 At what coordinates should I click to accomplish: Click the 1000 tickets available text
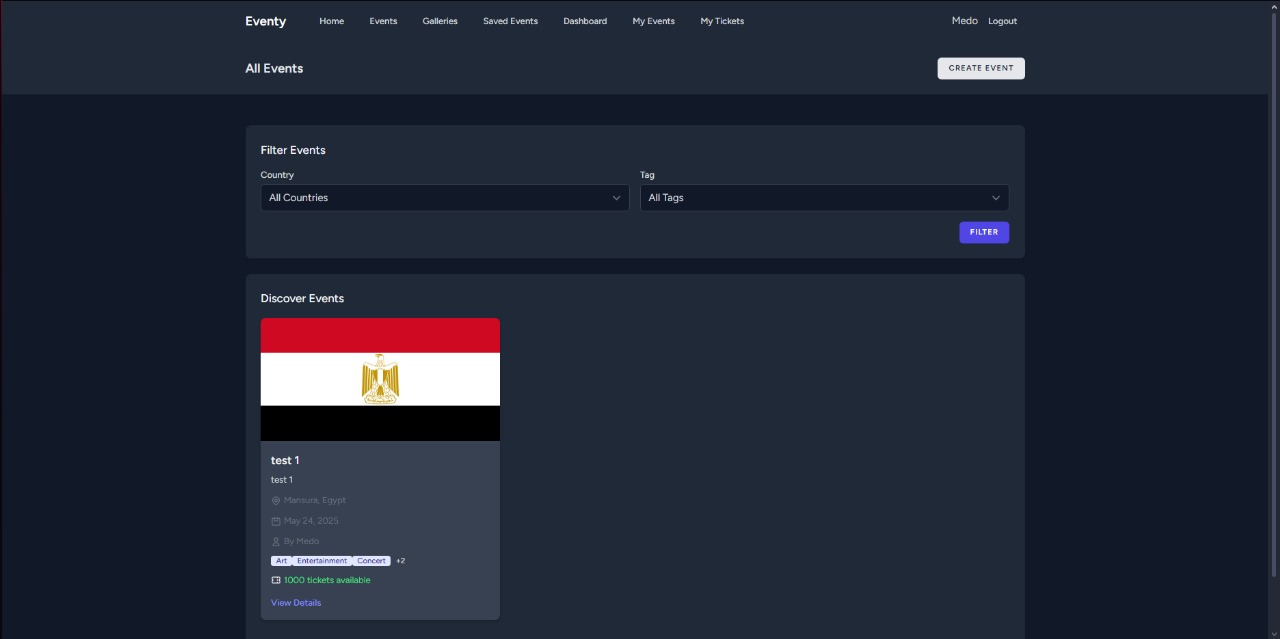327,580
